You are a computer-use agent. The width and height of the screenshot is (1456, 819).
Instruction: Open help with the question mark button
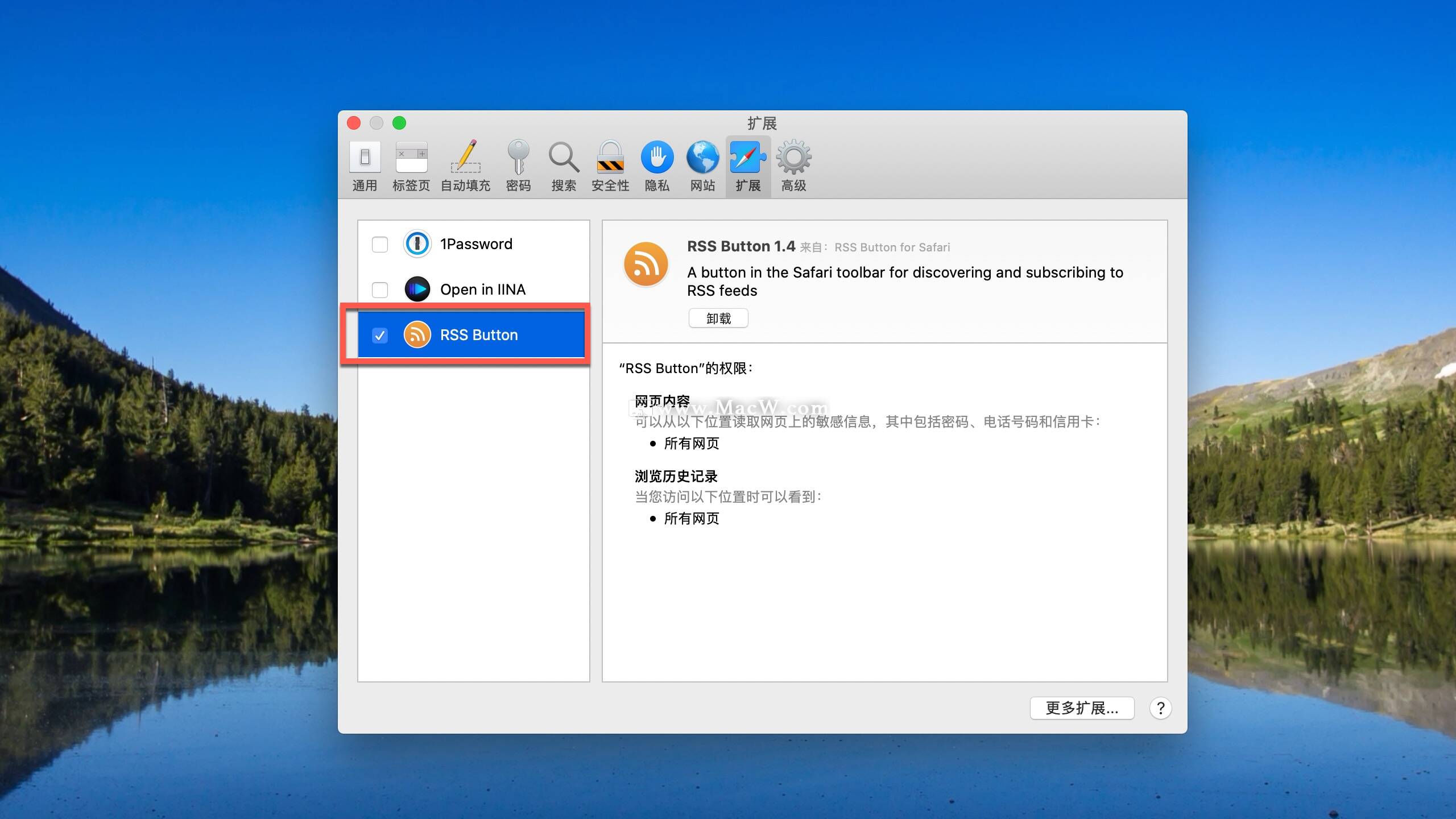(x=1160, y=708)
